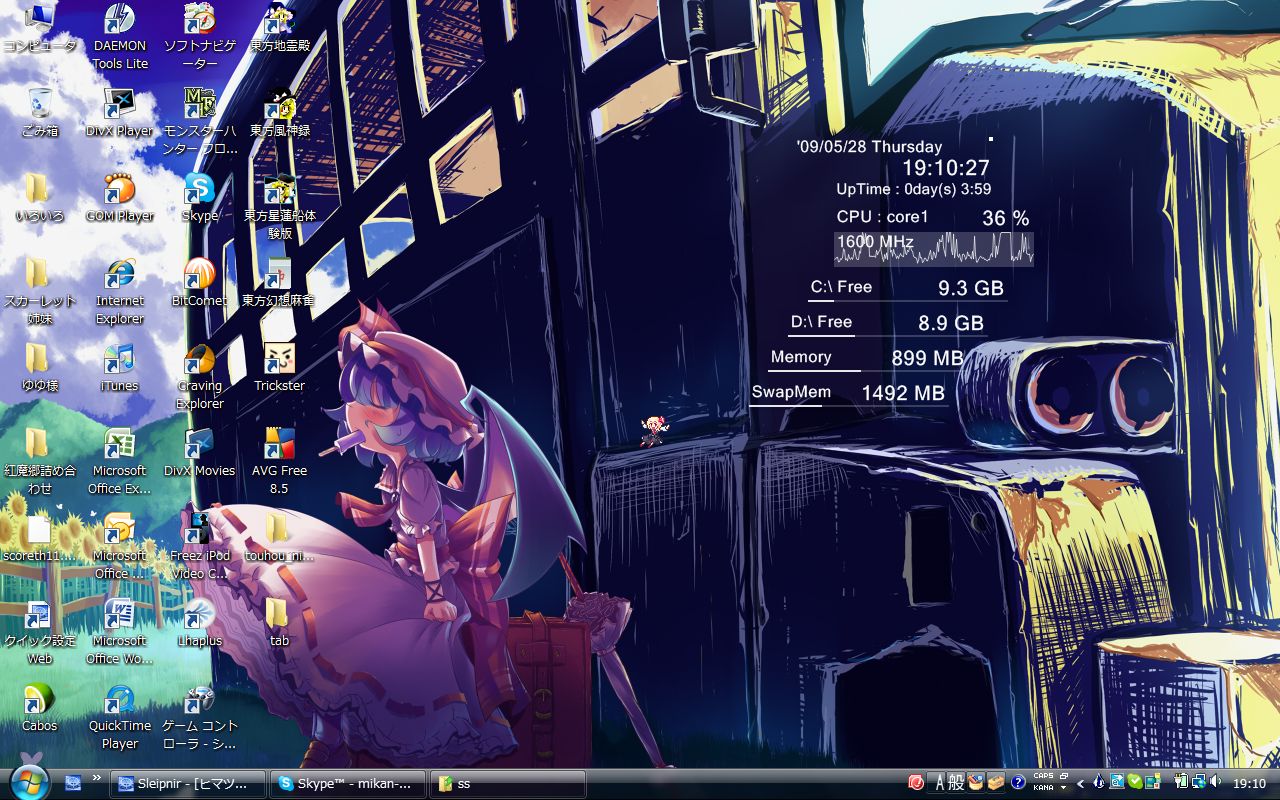Screen dimensions: 1280x800
Task: Toggle IME input mode 'A' on language bar
Action: coord(940,783)
